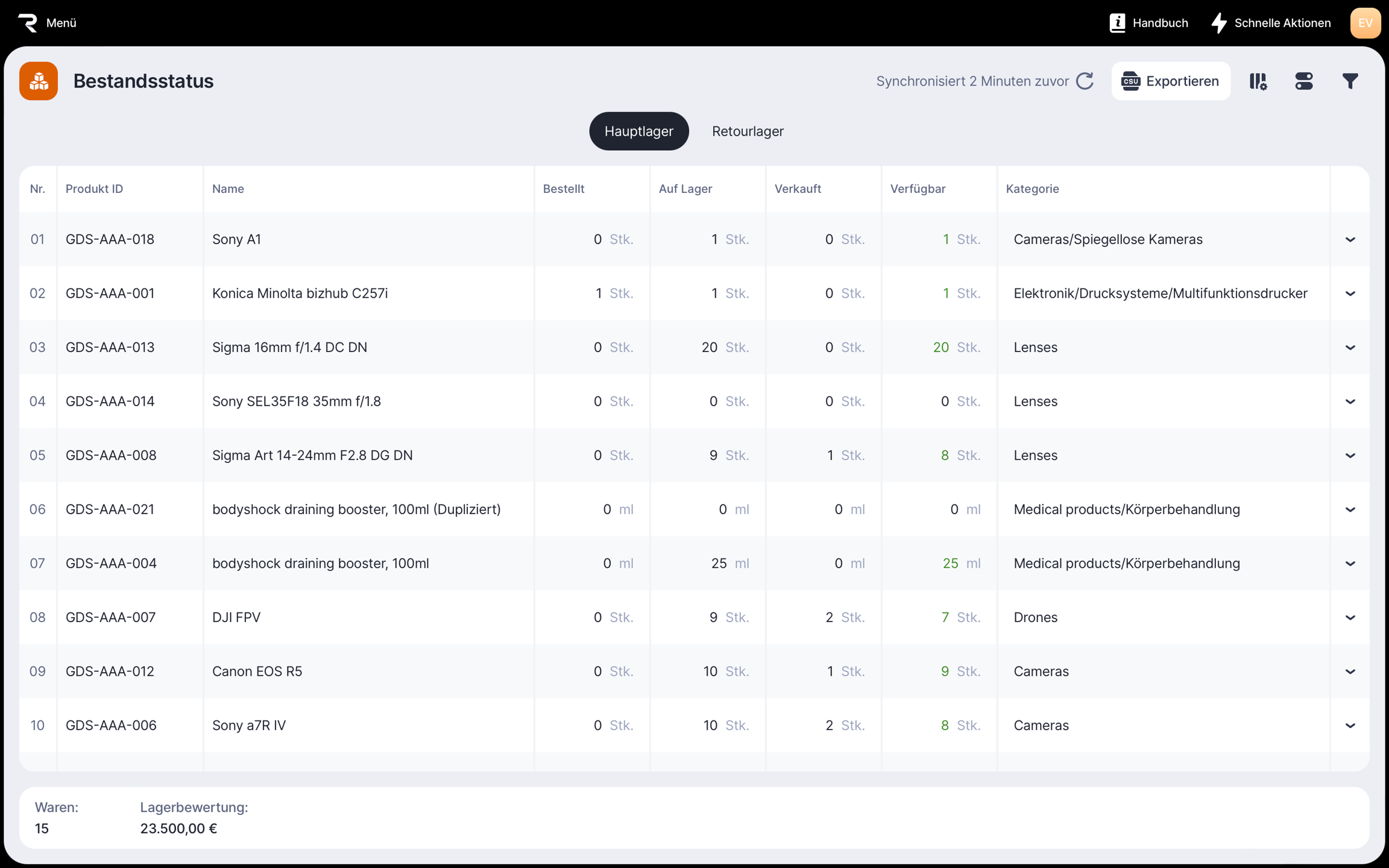The height and width of the screenshot is (868, 1389).
Task: Click the Verfügbar column header
Action: click(918, 189)
